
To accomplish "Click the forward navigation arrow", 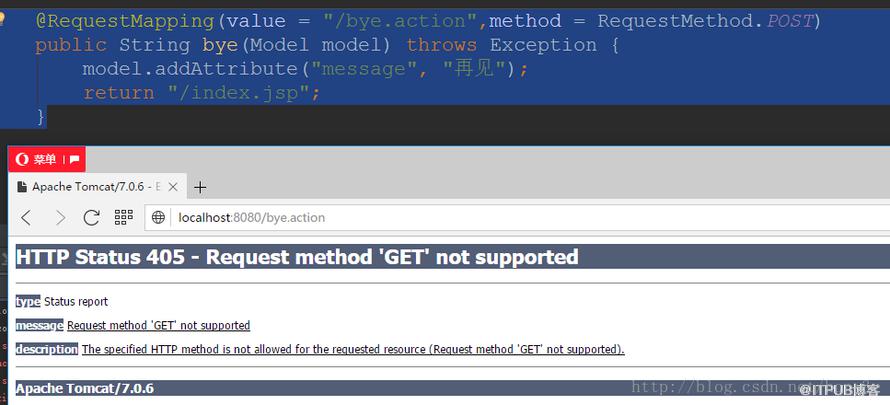I will coord(60,217).
